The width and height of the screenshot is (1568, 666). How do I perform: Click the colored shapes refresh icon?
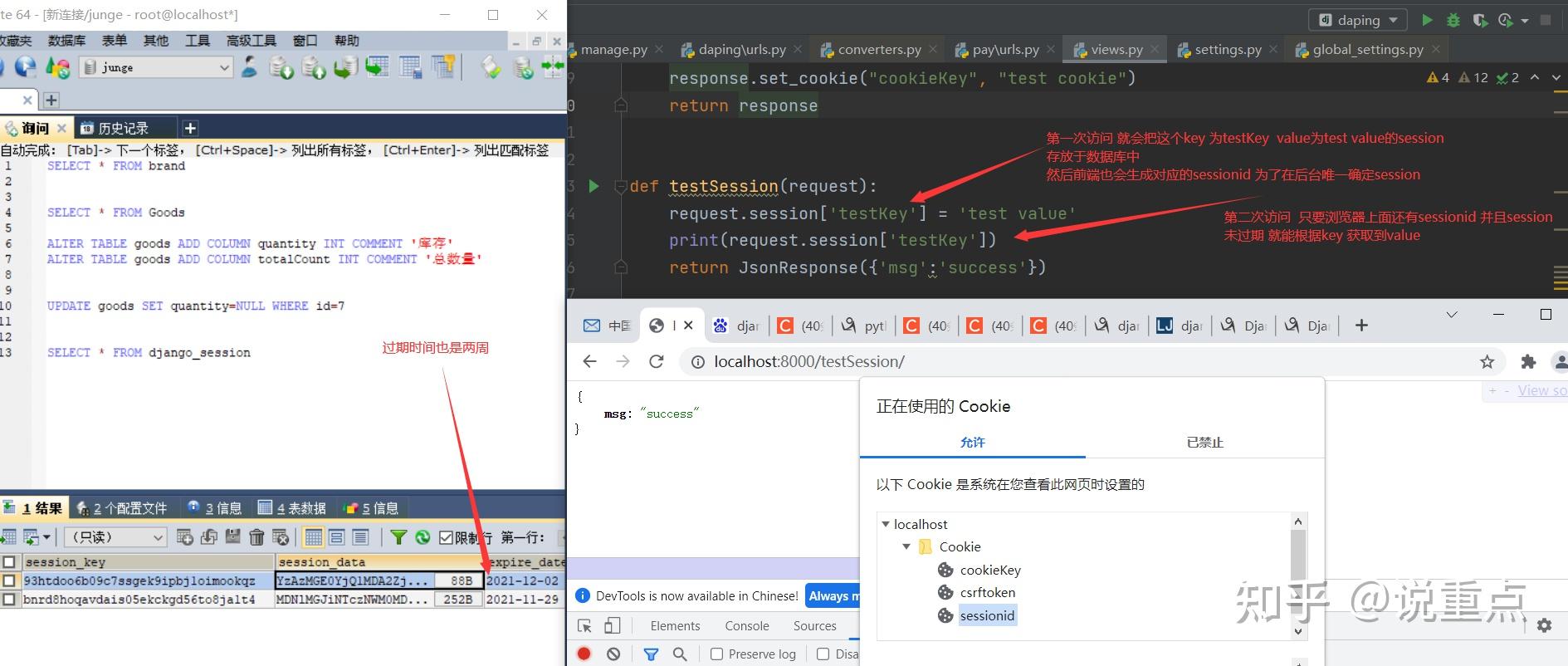click(57, 67)
